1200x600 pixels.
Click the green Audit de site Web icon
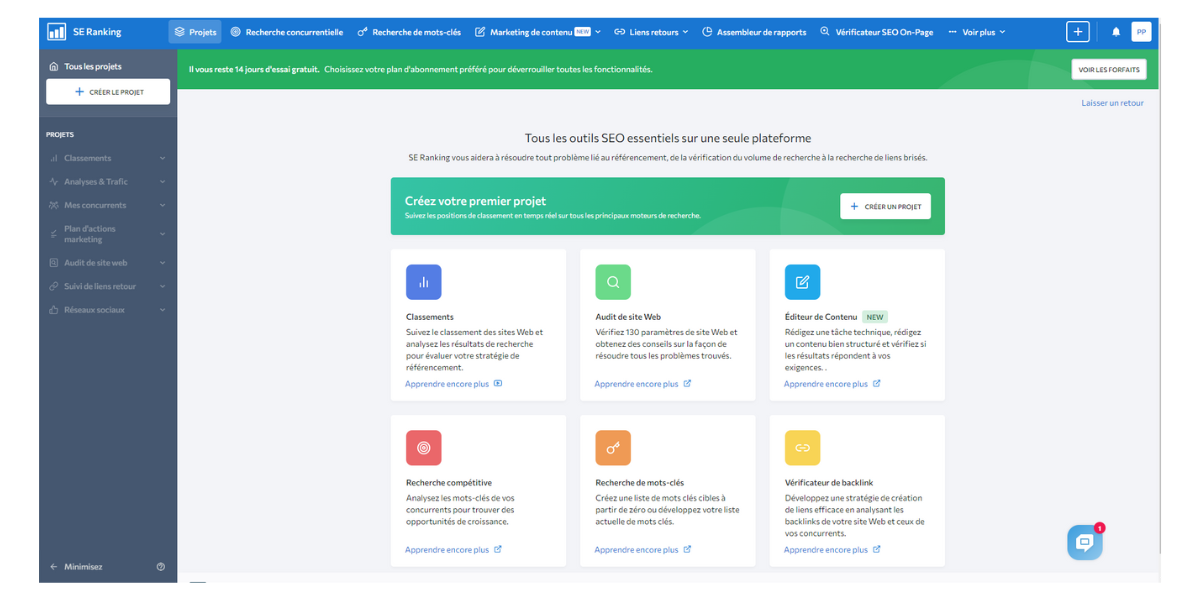coord(613,282)
